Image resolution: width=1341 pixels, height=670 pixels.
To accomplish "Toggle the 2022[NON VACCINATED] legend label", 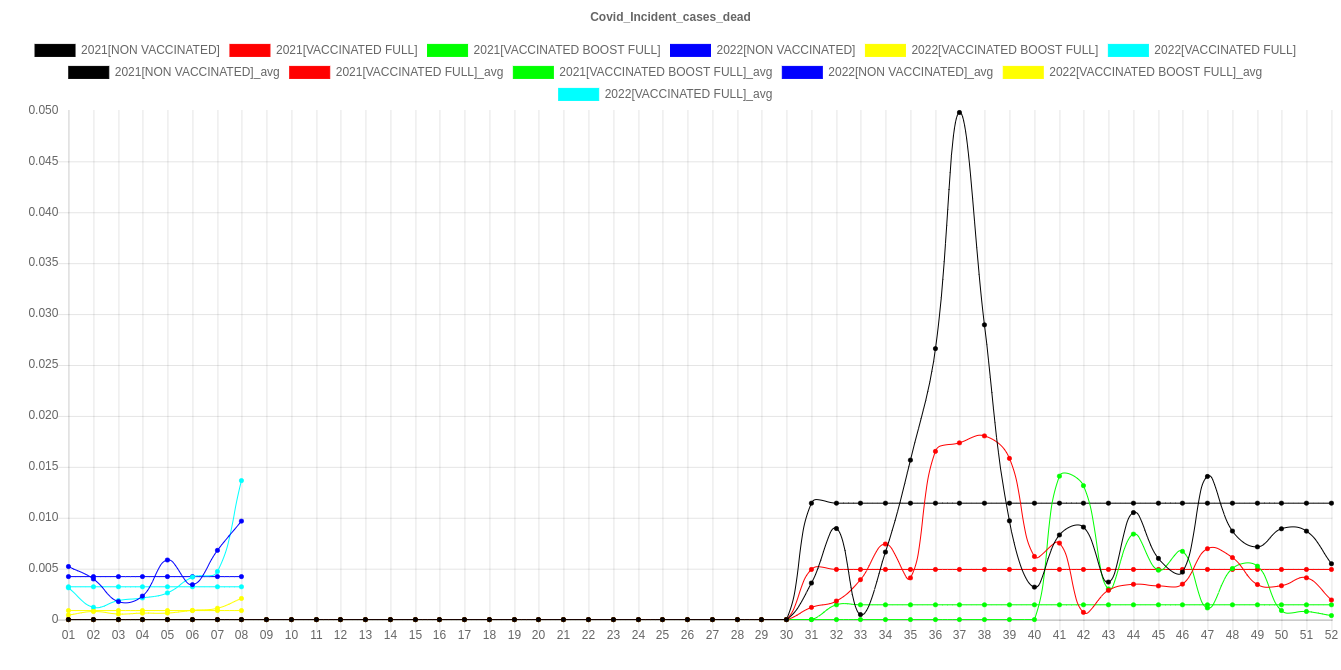I will 785,50.
